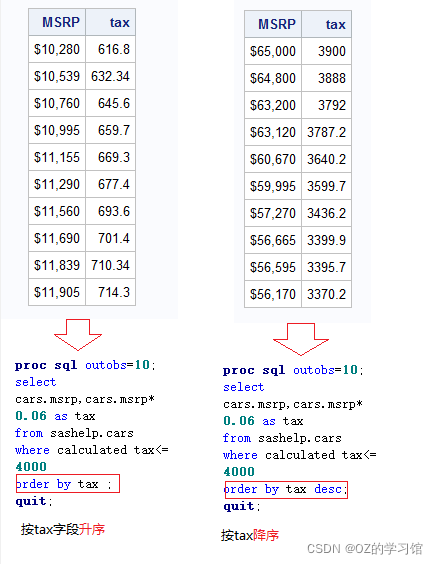438x564 pixels.
Task: Select the 3787.2 tax value
Action: [327, 132]
